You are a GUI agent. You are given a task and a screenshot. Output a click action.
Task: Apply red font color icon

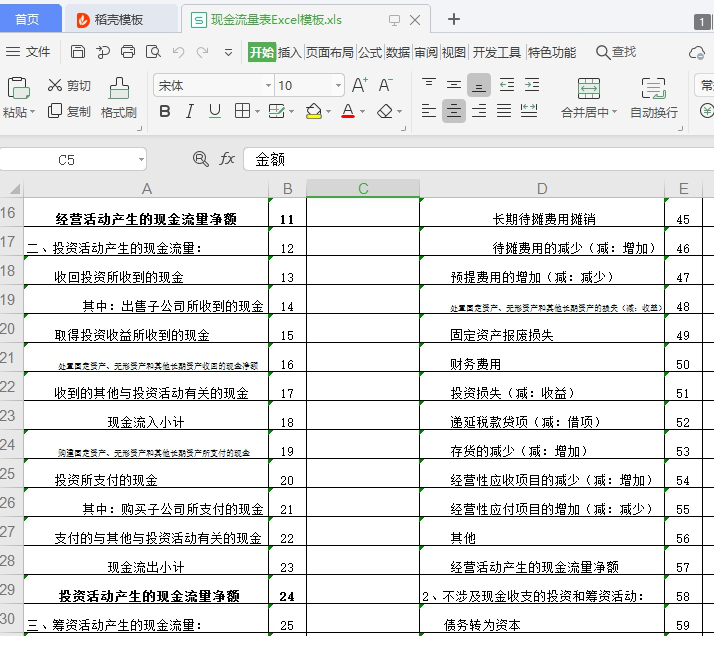348,111
